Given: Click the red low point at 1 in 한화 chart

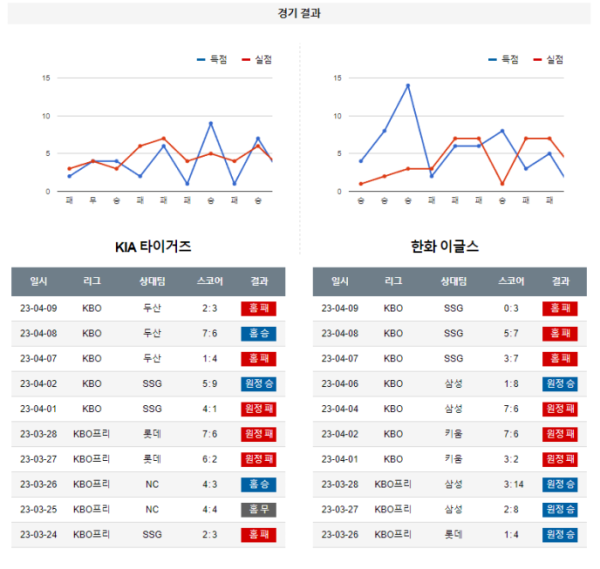Looking at the screenshot, I should pyautogui.click(x=502, y=184).
